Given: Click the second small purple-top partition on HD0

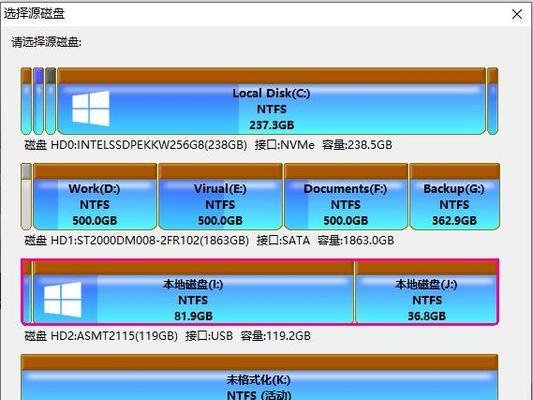Looking at the screenshot, I should point(38,101).
